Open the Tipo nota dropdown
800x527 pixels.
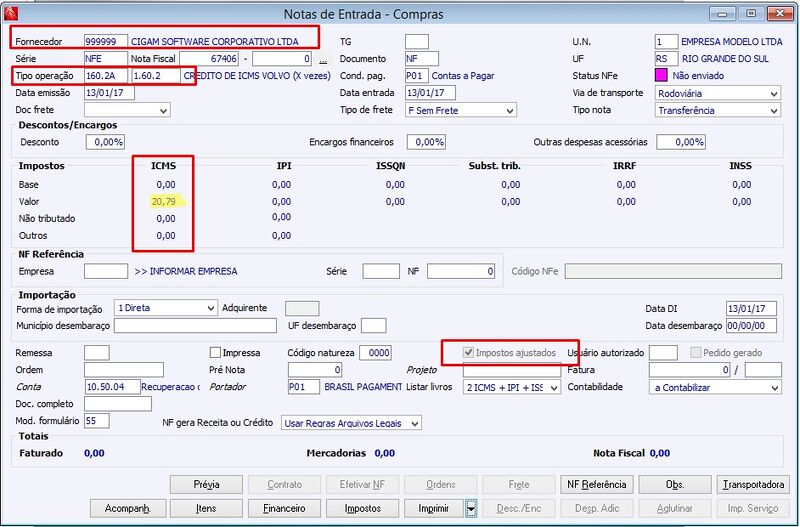pyautogui.click(x=718, y=110)
